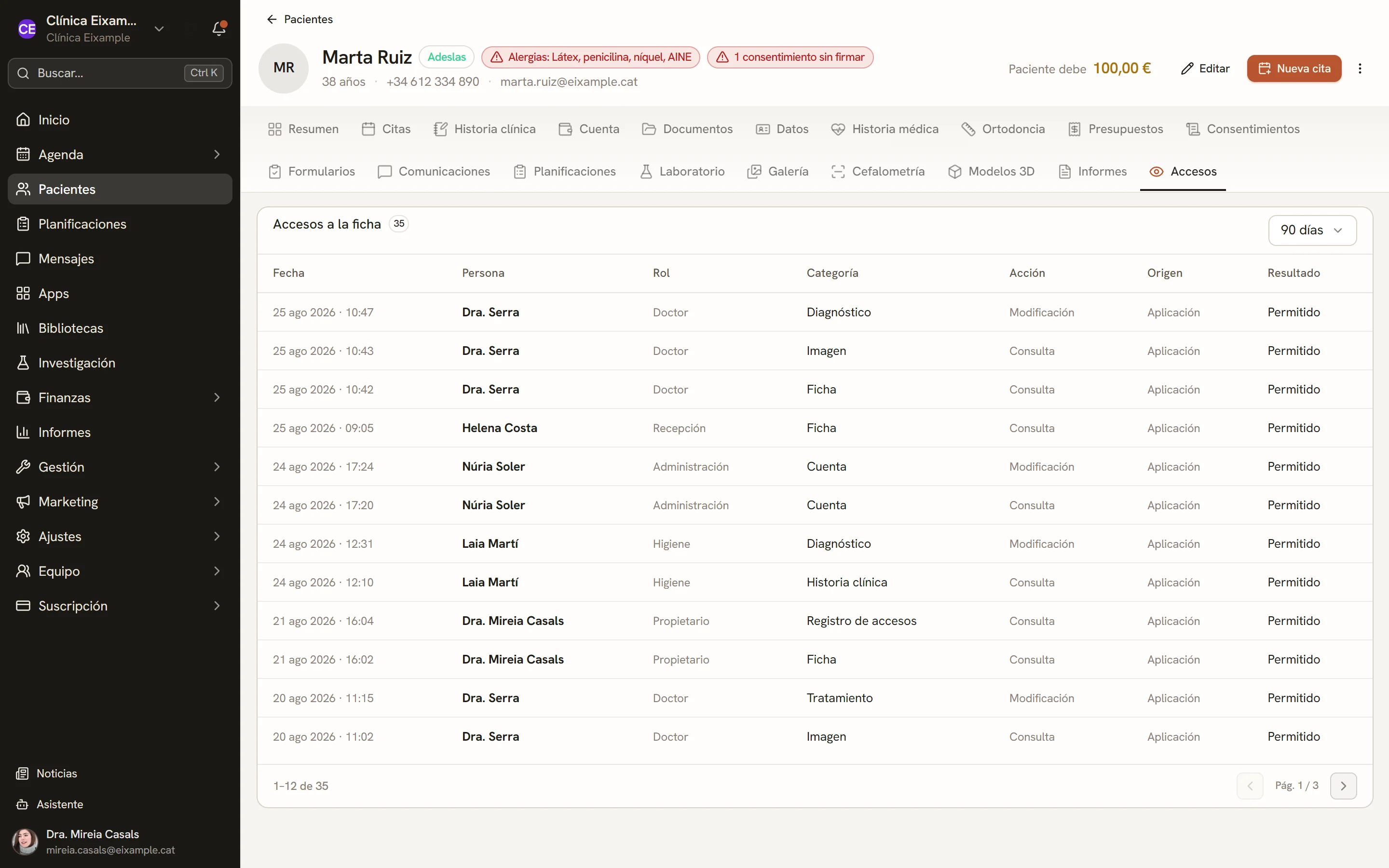Open the notifications bell icon

218,29
